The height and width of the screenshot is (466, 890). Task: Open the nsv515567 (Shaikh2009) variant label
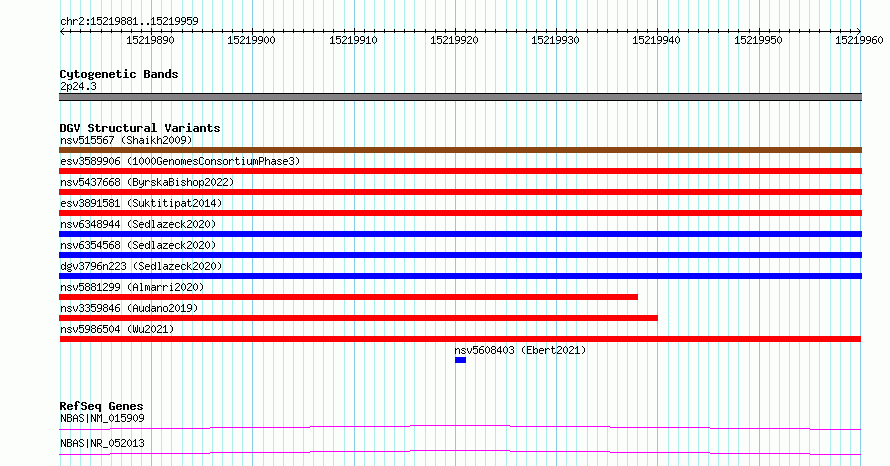coord(126,140)
